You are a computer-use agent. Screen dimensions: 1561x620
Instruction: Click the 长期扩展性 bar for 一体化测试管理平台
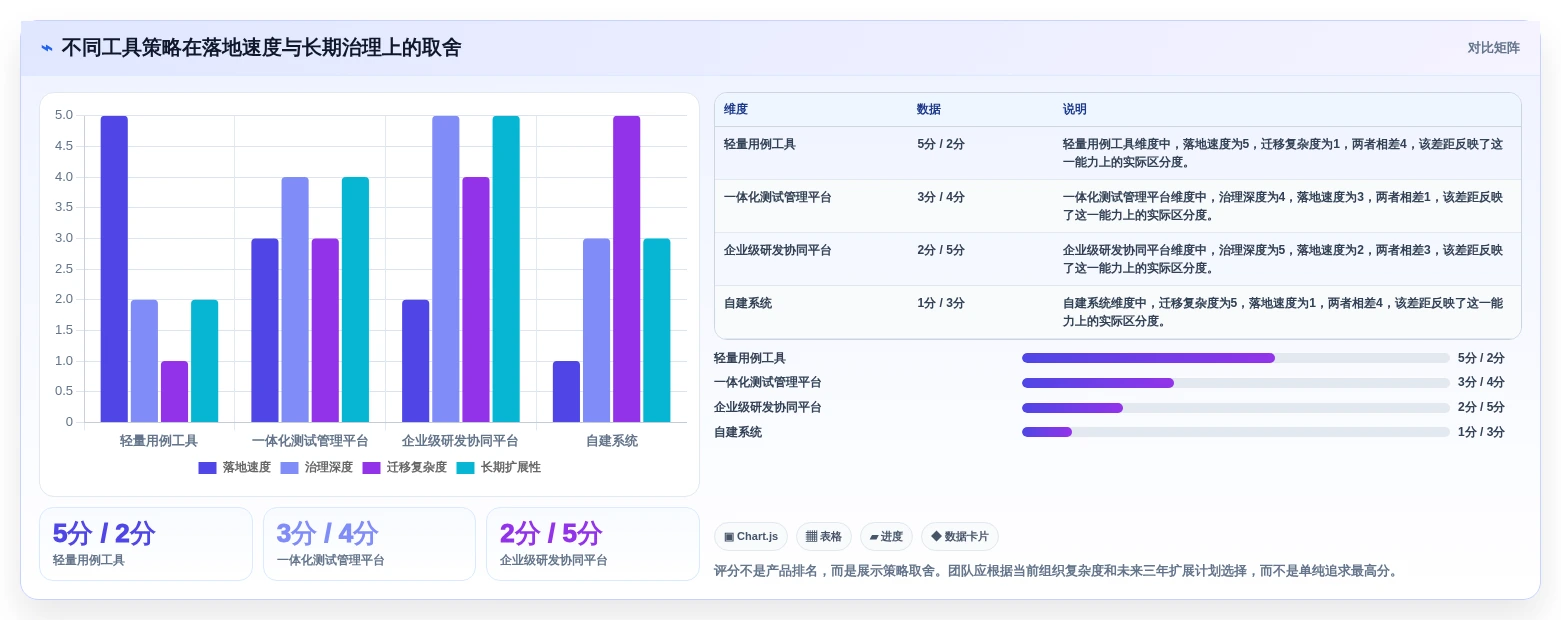[x=355, y=300]
